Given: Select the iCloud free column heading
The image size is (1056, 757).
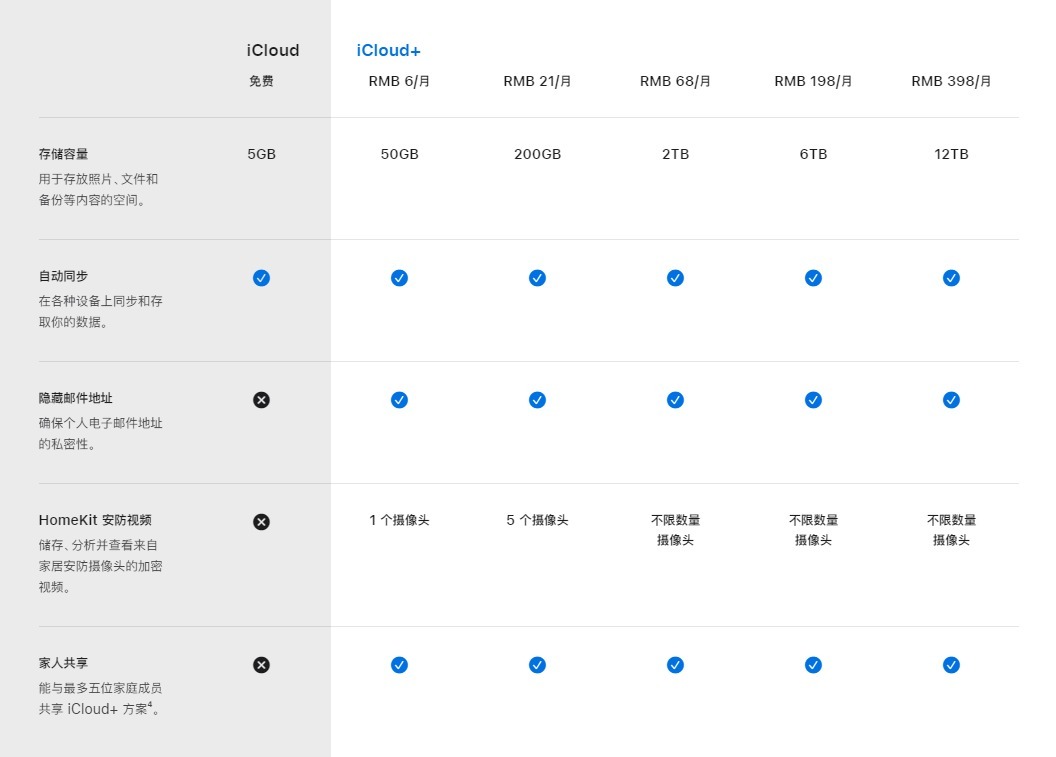Looking at the screenshot, I should pyautogui.click(x=273, y=51).
